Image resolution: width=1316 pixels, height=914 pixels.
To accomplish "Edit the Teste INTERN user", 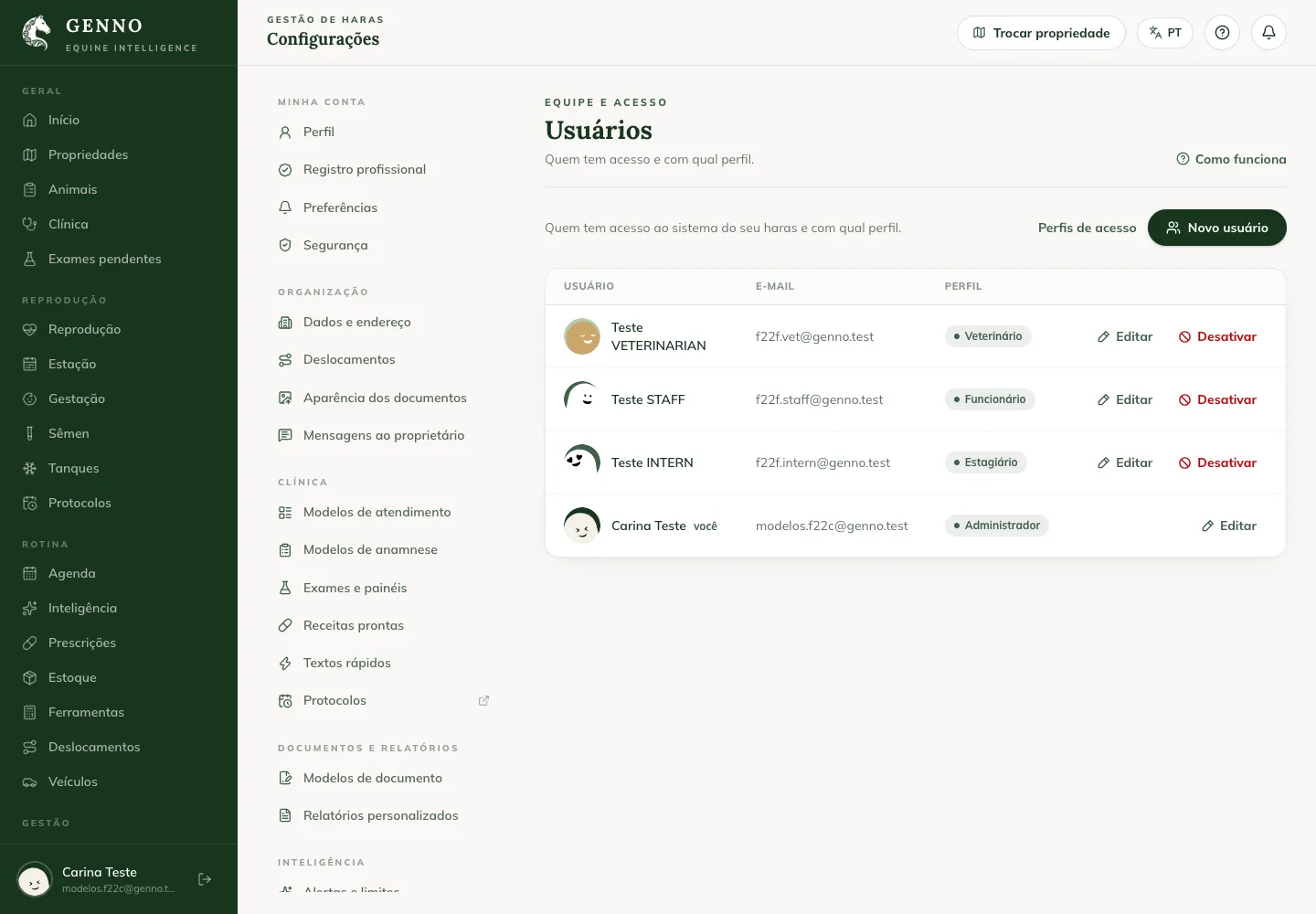I will (x=1125, y=462).
